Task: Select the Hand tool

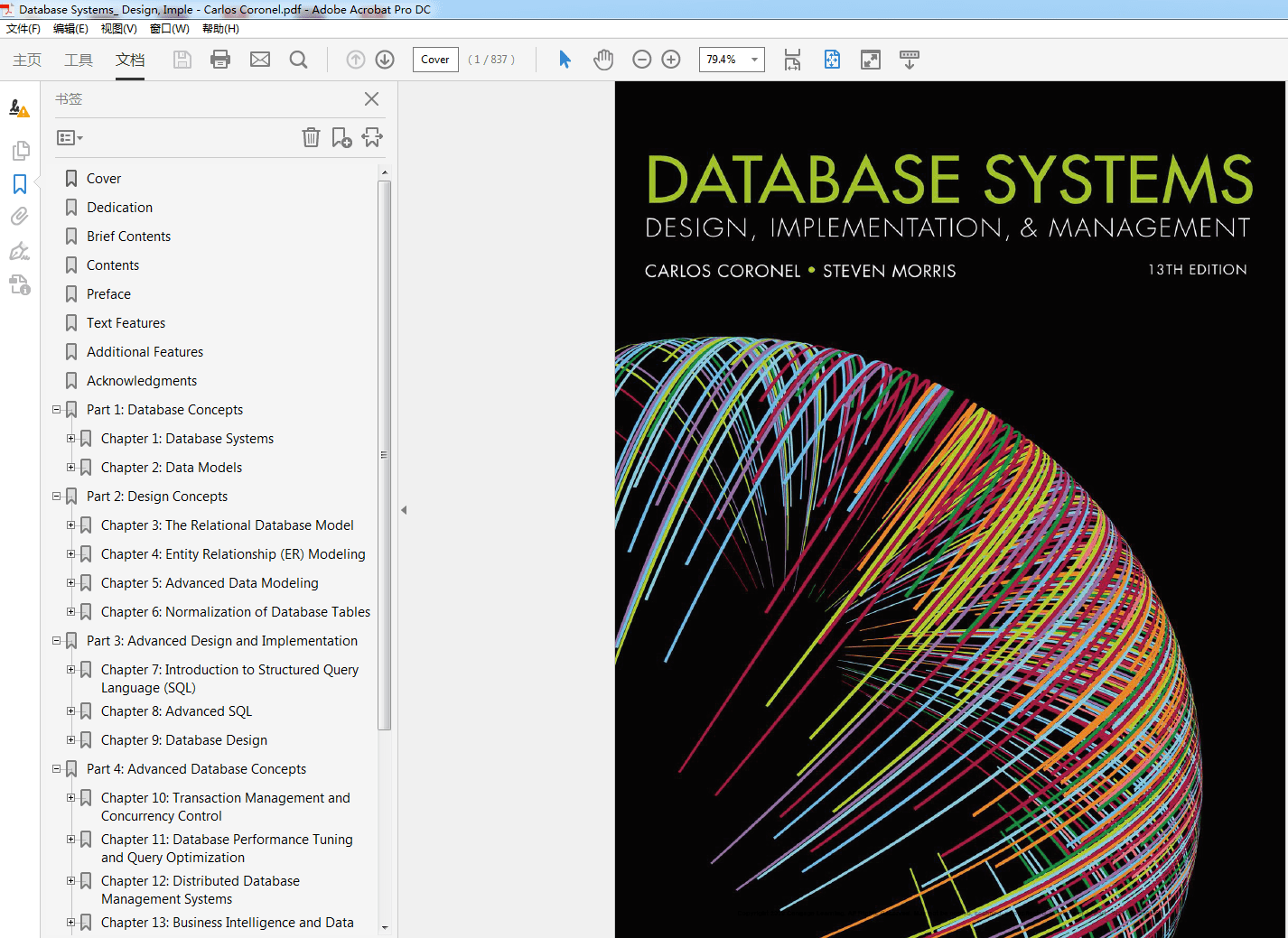Action: pos(602,59)
